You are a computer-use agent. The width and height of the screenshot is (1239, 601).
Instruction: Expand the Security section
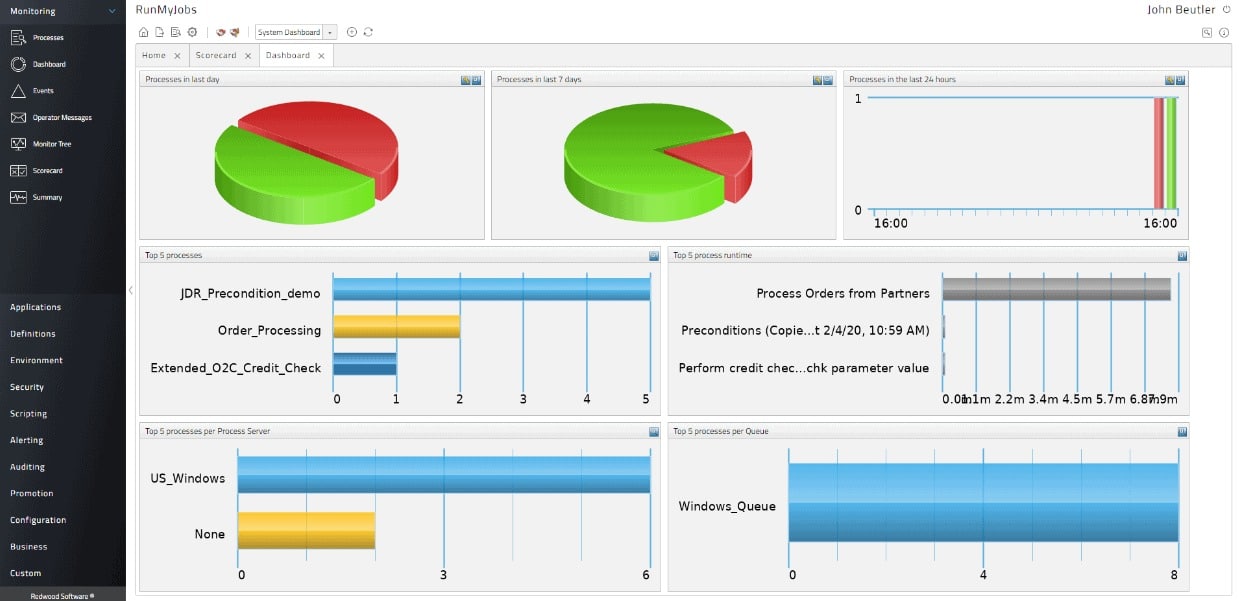point(27,387)
